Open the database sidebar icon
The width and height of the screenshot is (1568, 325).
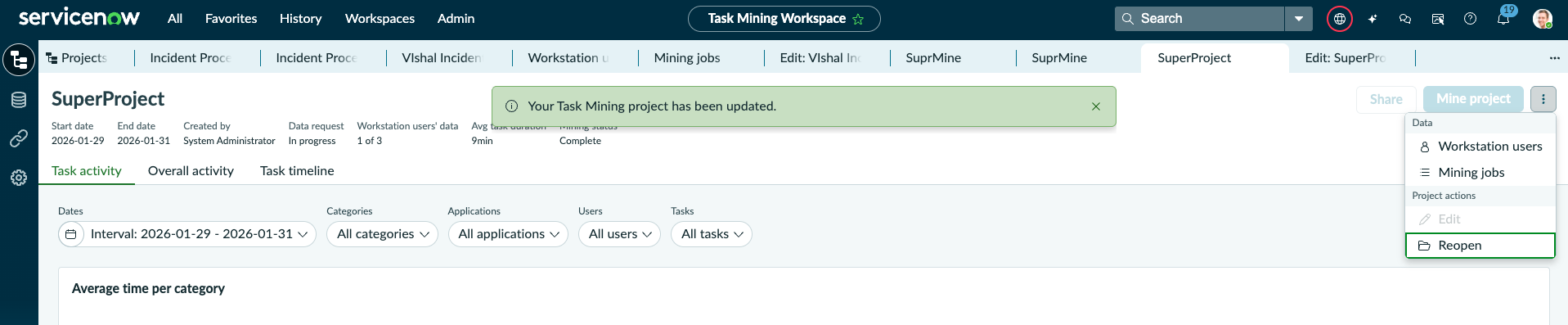click(19, 100)
